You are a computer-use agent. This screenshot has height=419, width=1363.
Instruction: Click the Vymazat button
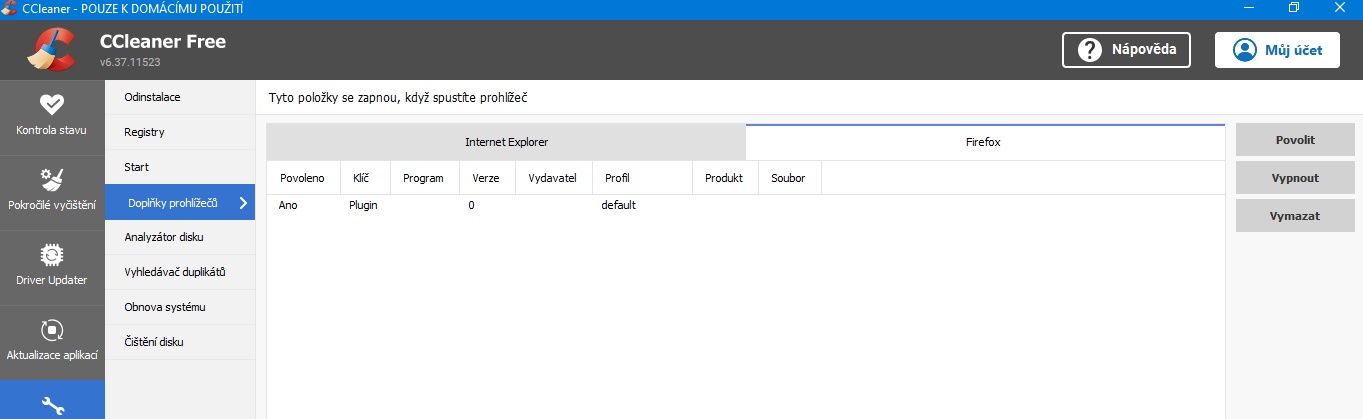coord(1295,215)
